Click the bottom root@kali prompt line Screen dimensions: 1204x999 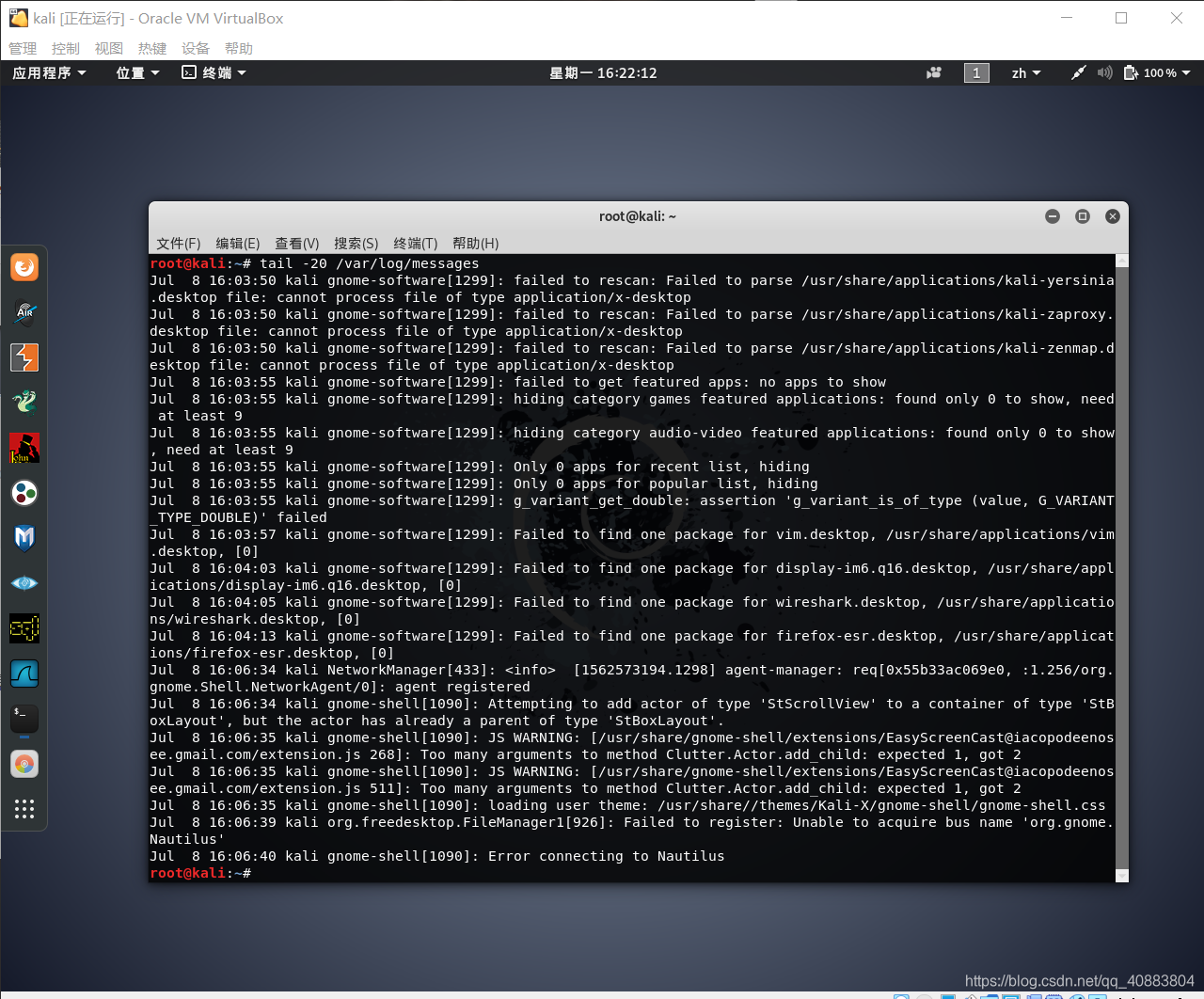(200, 873)
